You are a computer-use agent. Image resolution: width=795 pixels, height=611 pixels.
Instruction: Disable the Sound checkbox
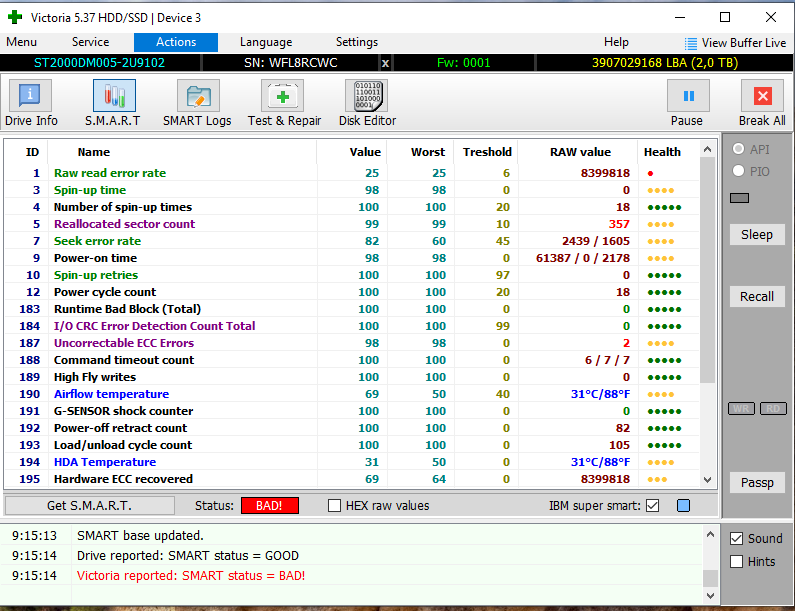point(737,539)
